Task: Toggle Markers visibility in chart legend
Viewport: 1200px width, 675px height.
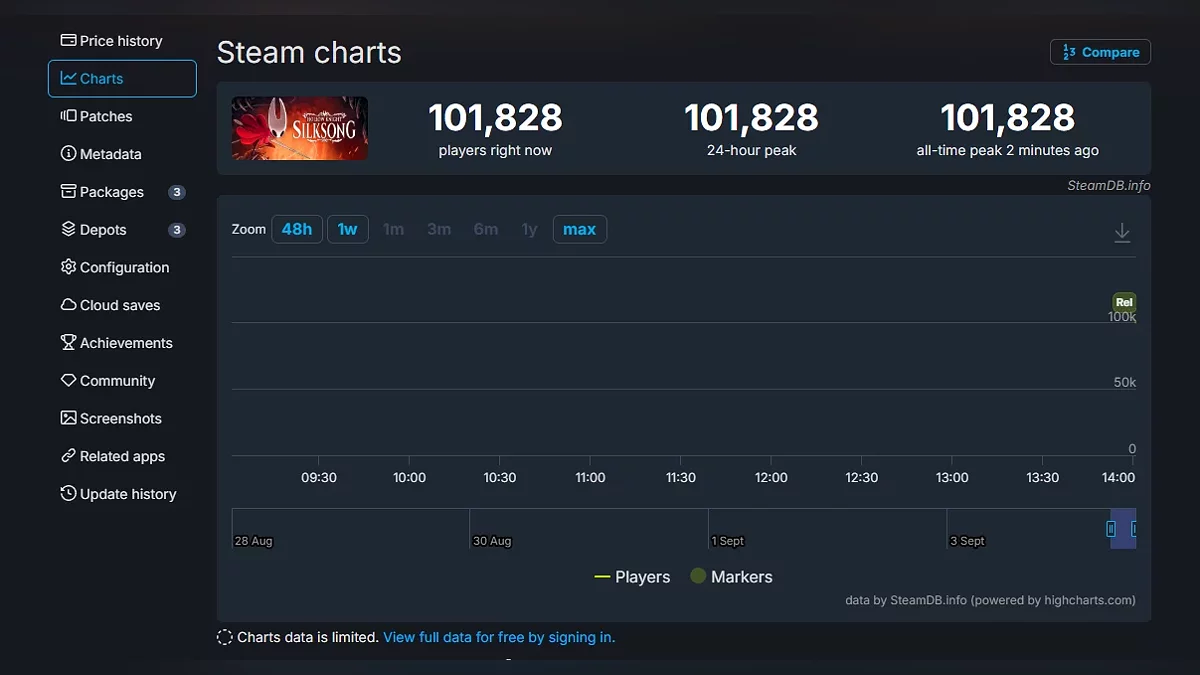Action: point(731,577)
